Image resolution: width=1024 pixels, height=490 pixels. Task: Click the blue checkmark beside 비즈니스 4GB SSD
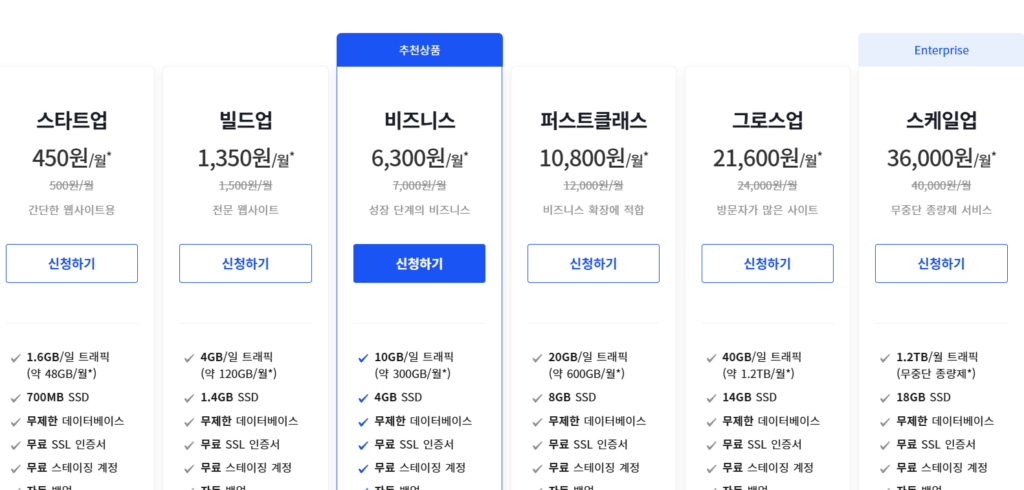click(x=364, y=398)
